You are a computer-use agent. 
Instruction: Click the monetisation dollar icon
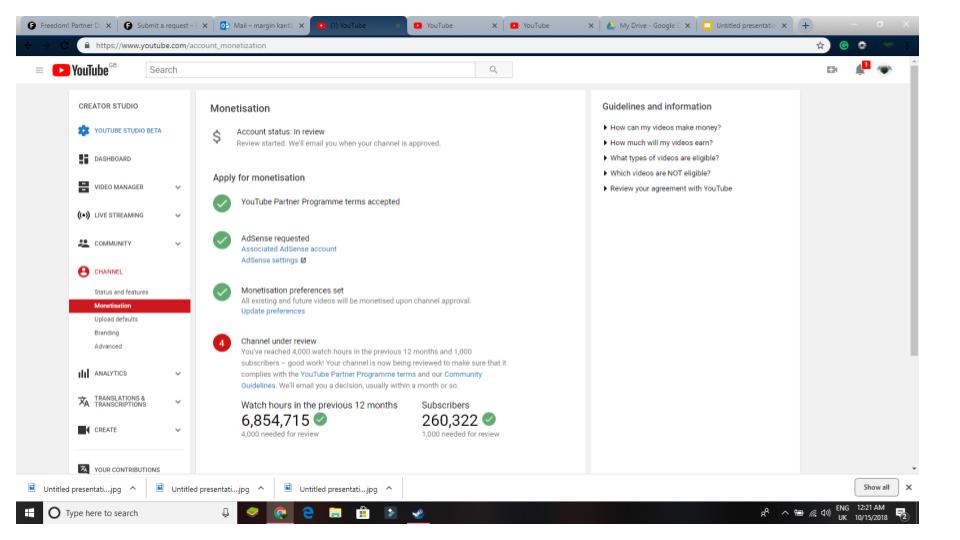click(x=217, y=137)
